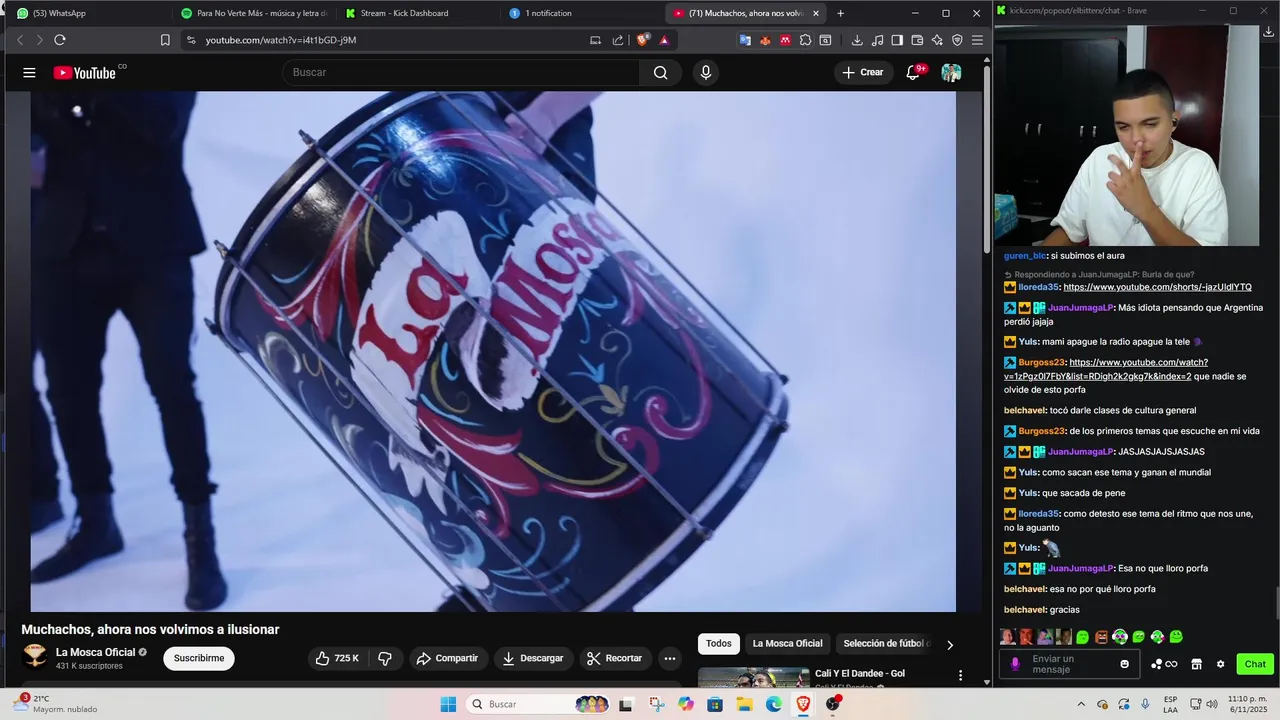Click the purple microphone in the chat box
Image resolution: width=1280 pixels, height=720 pixels.
pyautogui.click(x=1015, y=664)
